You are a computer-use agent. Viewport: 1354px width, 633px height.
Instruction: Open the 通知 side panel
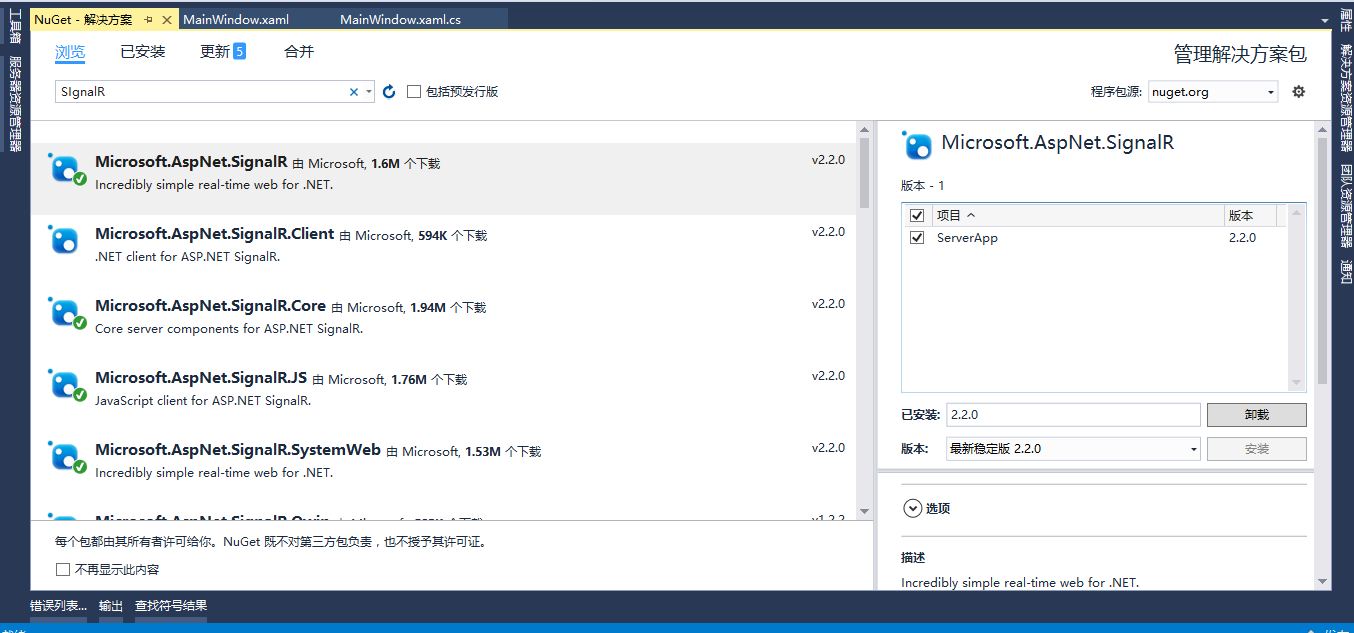(1345, 270)
